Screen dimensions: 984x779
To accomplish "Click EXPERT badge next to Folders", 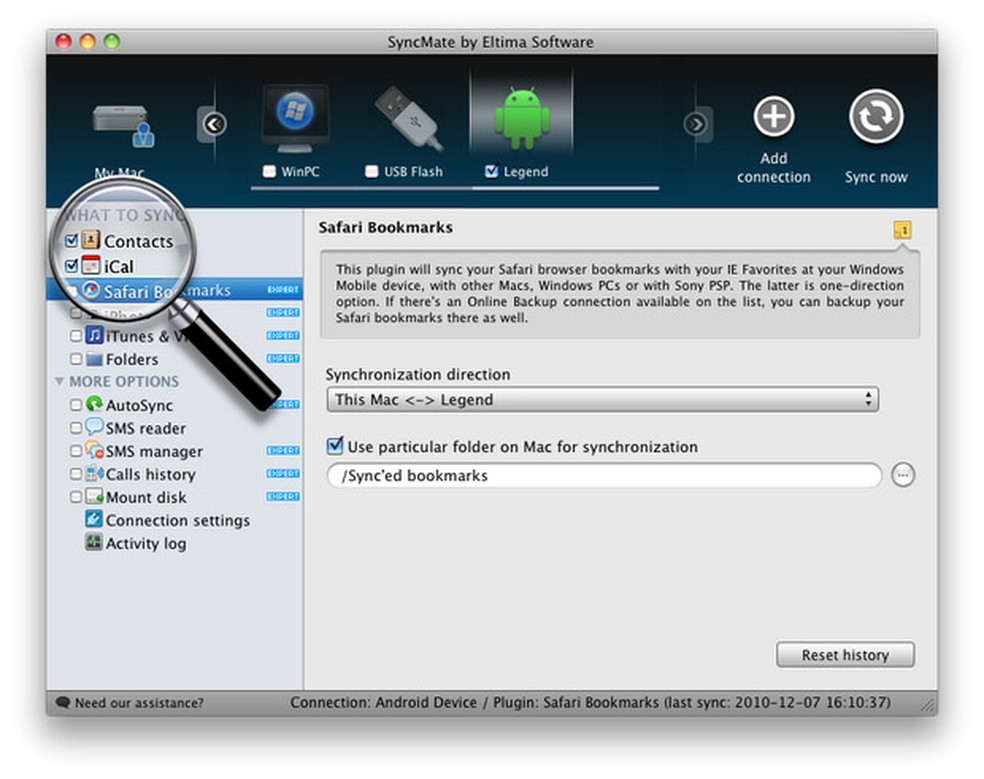I will click(283, 358).
